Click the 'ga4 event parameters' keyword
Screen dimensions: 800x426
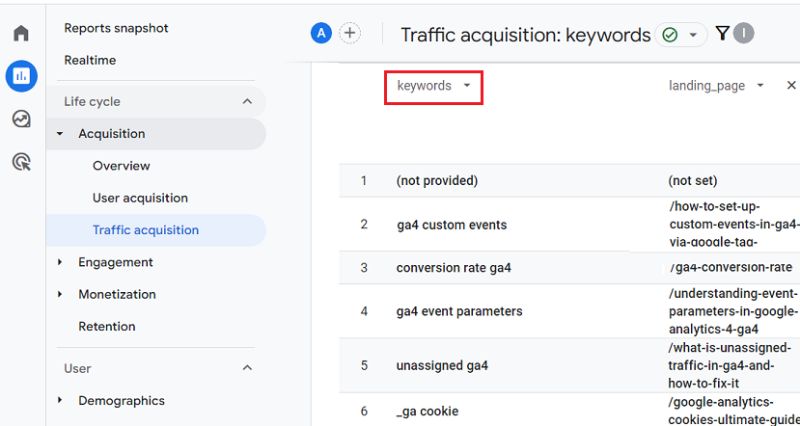[x=459, y=311]
